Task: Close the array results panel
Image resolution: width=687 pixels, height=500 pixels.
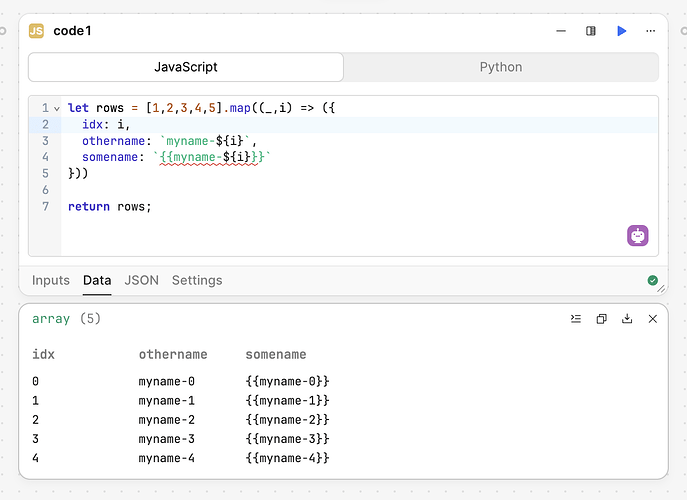Action: 653,319
